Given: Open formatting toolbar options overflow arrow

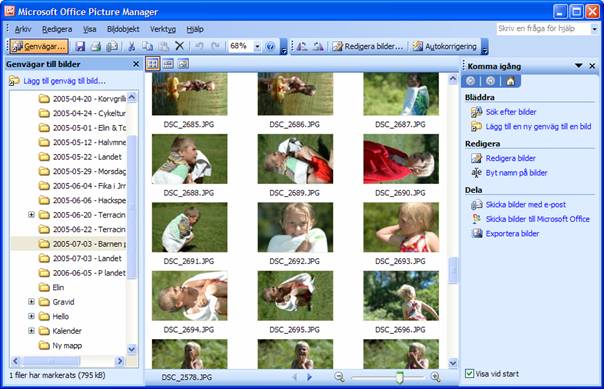Looking at the screenshot, I should coord(485,47).
